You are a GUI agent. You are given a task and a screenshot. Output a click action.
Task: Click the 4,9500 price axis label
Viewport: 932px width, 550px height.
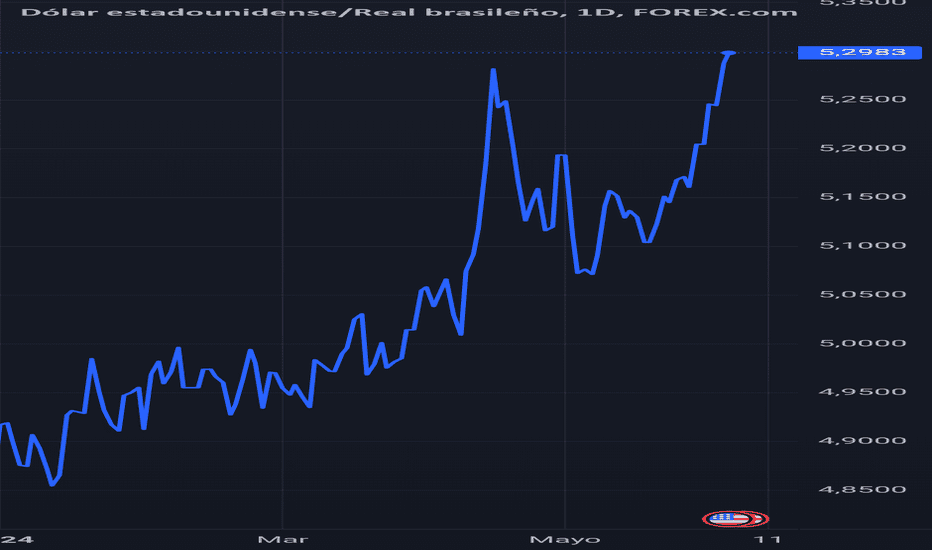click(x=862, y=392)
